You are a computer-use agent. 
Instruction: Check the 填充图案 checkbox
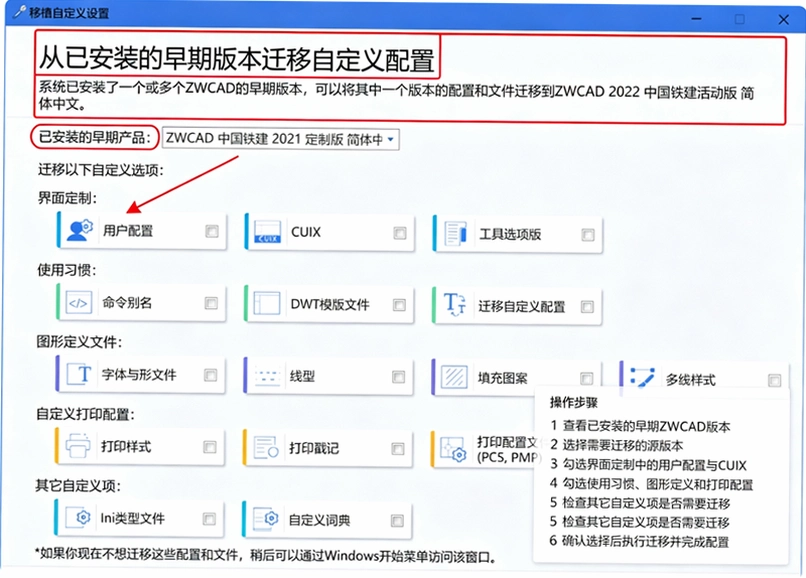587,378
